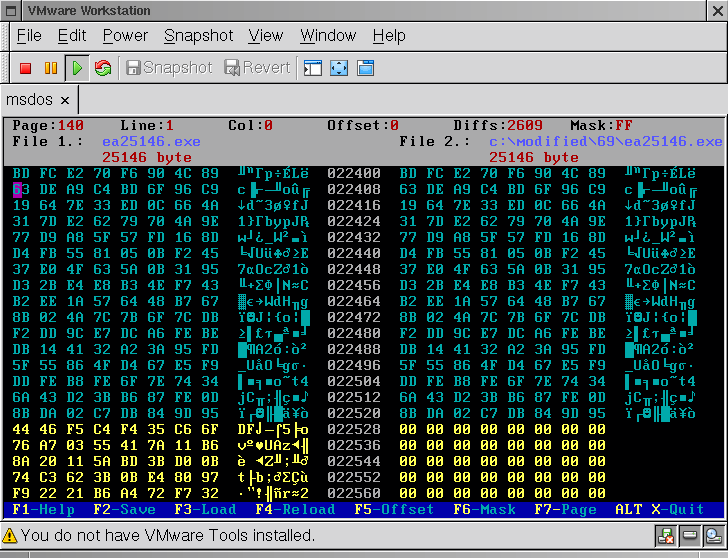
Task: Click offset label 022400
Action: coord(354,174)
